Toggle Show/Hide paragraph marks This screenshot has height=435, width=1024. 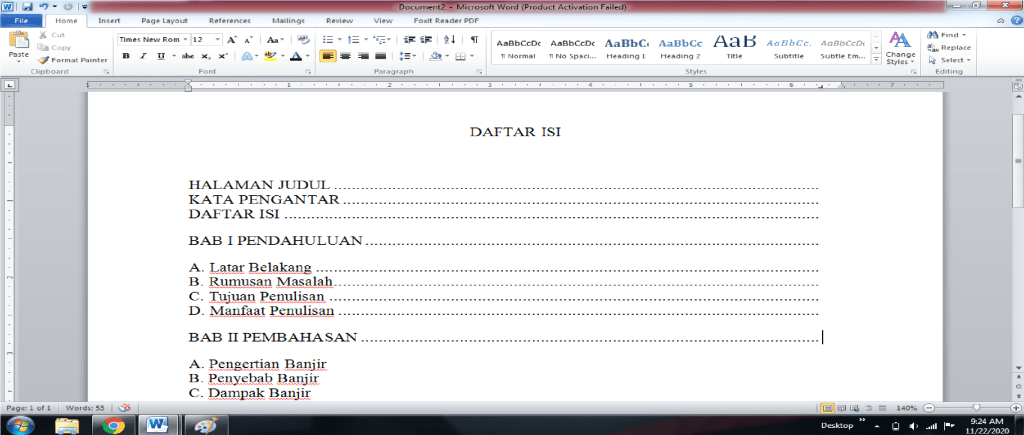coord(473,39)
